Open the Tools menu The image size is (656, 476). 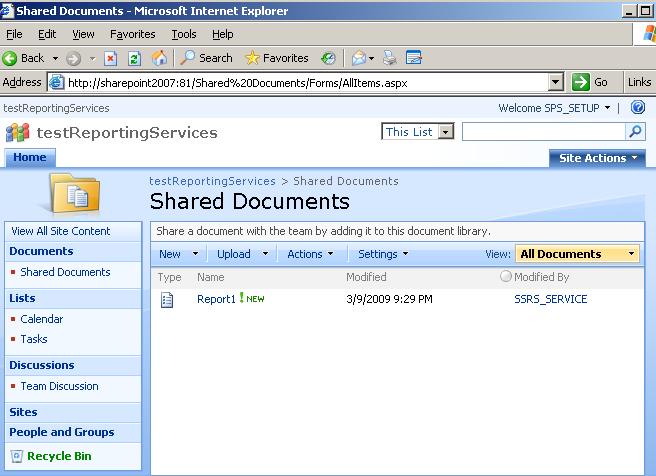click(184, 34)
